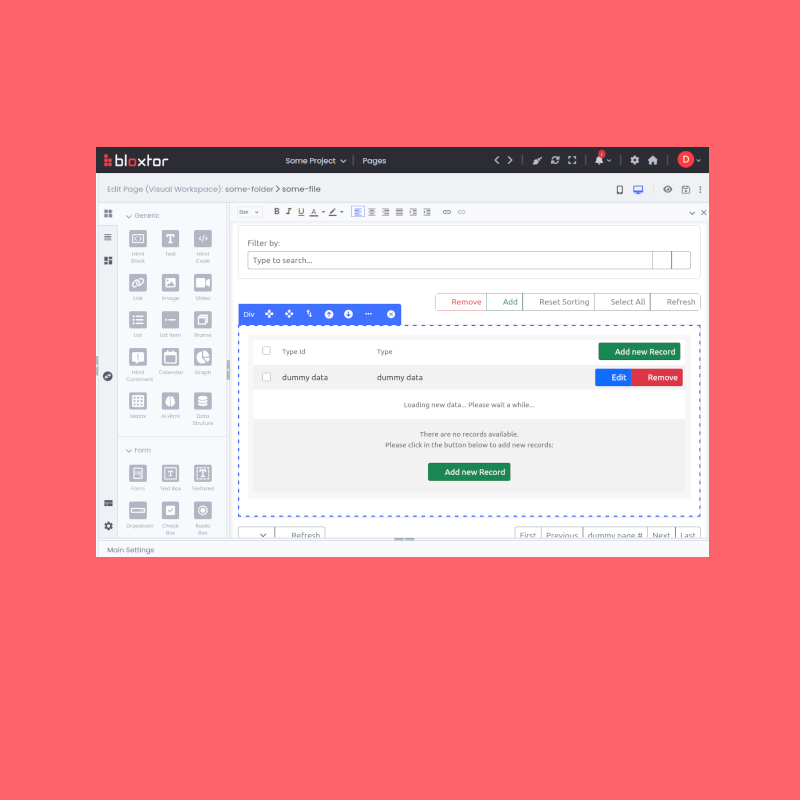Save the page with the disk icon
800x800 pixels.
point(686,190)
